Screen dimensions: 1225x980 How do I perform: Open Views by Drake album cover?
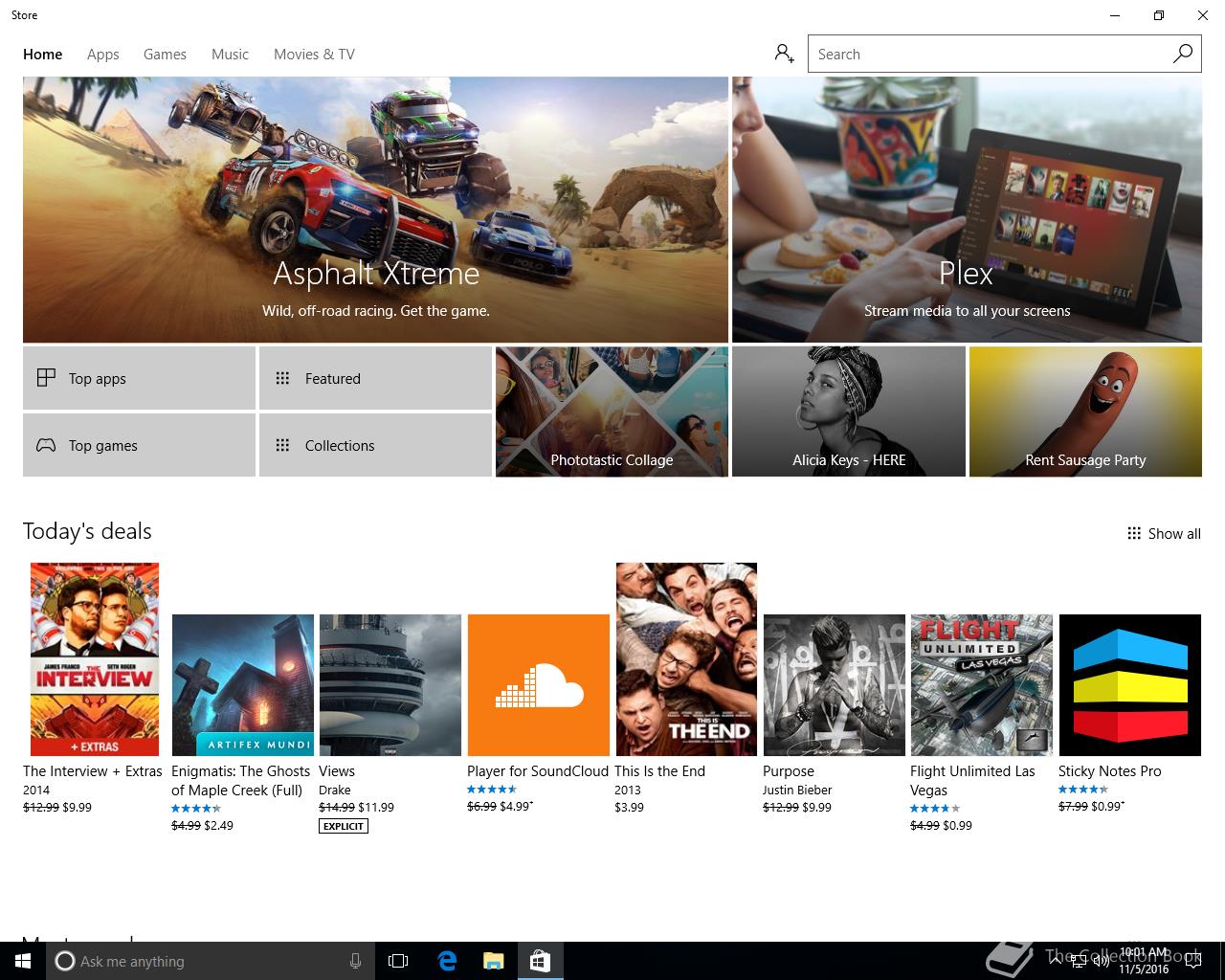pos(390,685)
